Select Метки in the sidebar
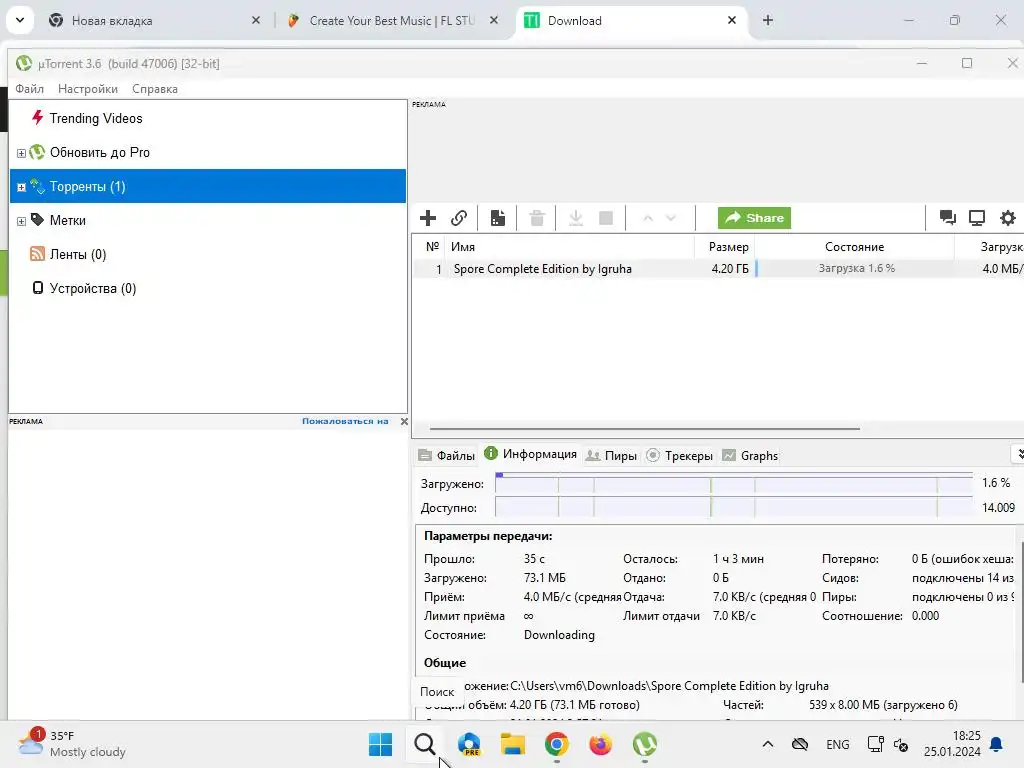The height and width of the screenshot is (768, 1024). click(x=67, y=220)
